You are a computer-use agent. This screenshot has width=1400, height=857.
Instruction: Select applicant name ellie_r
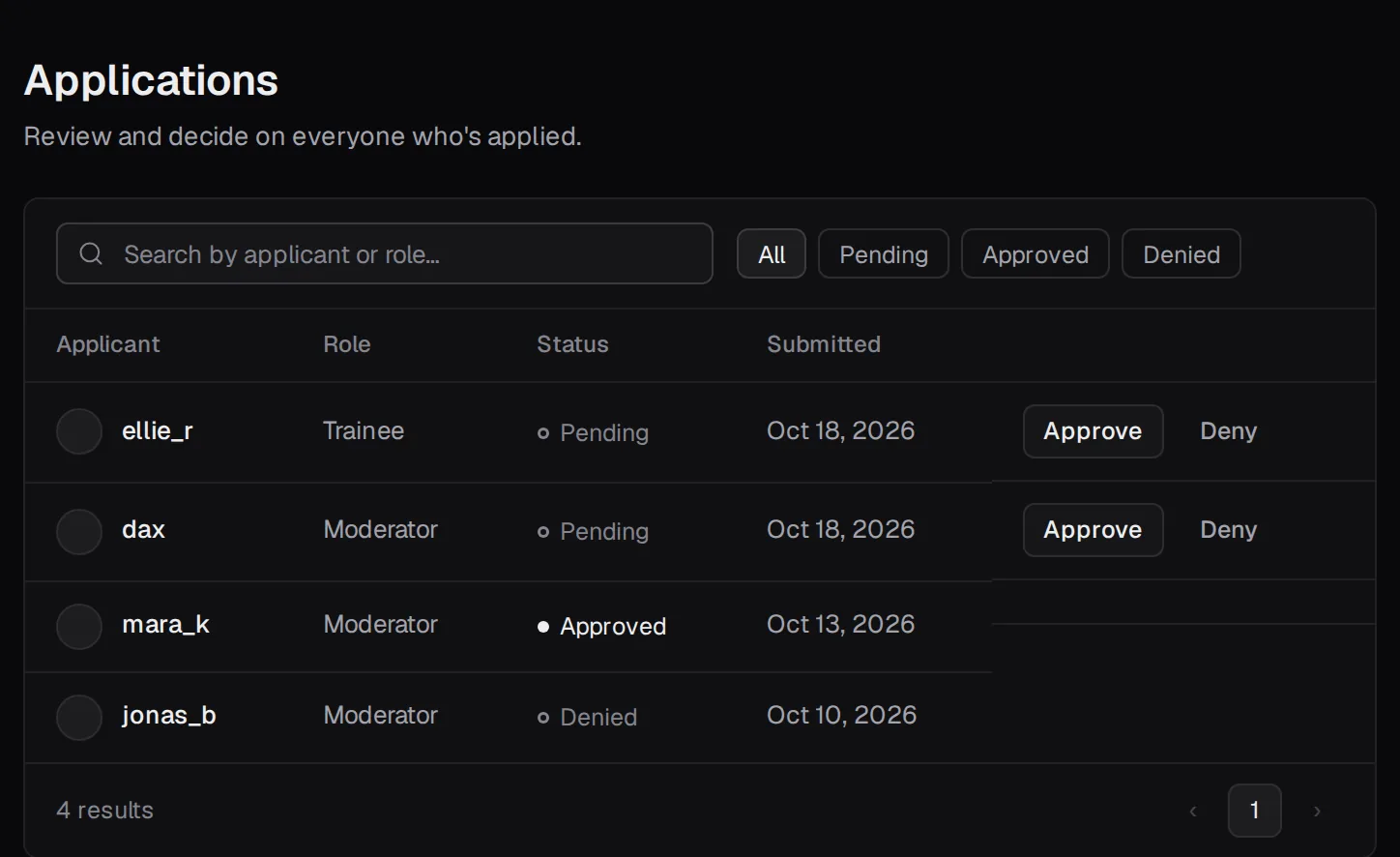coord(158,431)
